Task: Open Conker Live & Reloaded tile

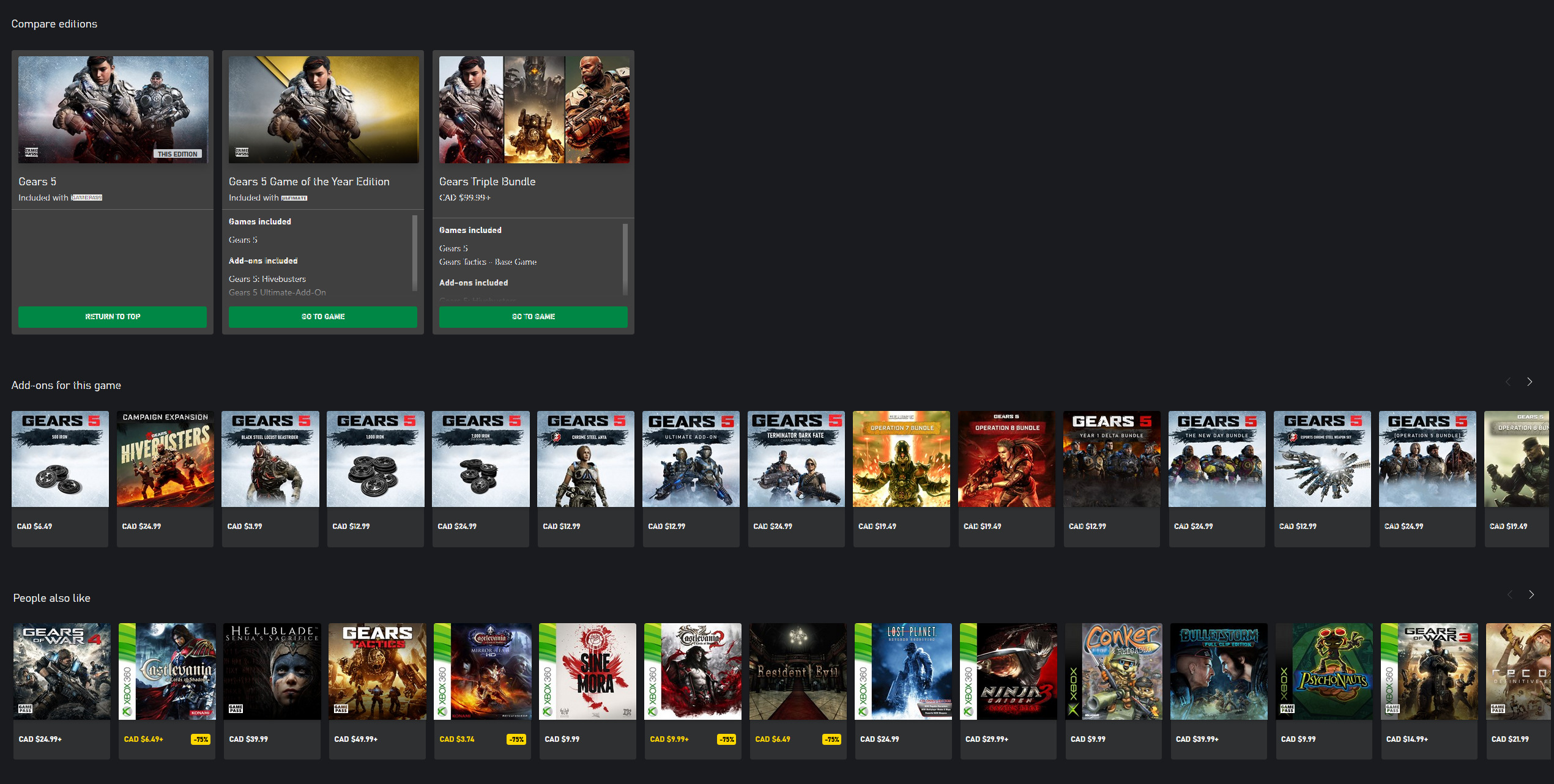Action: click(x=1114, y=691)
